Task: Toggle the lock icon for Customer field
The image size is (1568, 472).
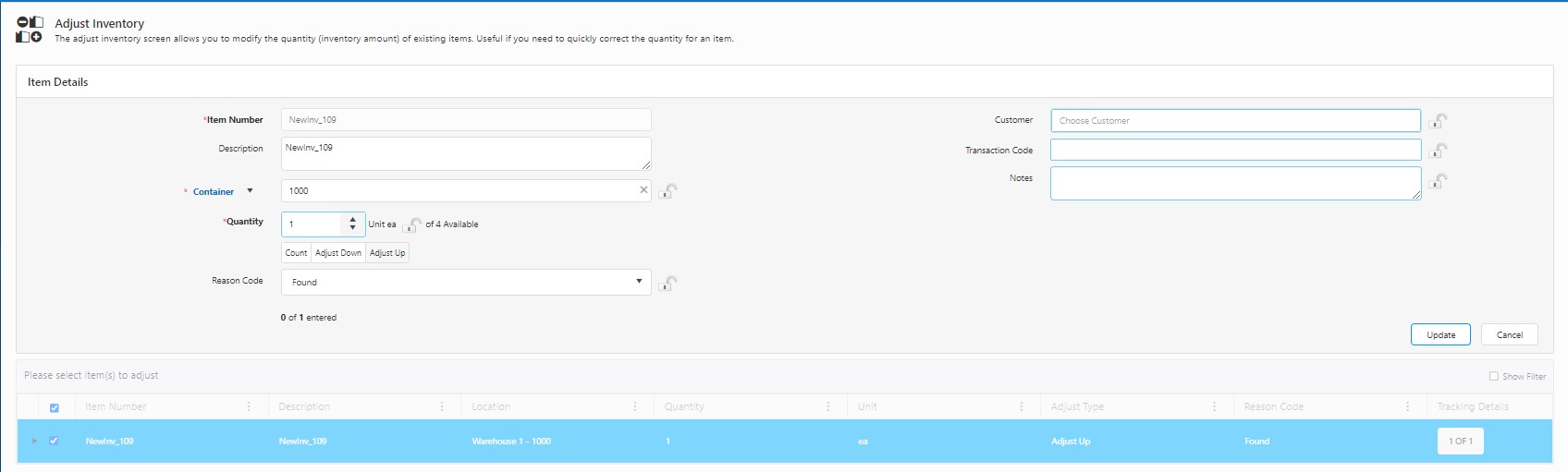Action: pos(1438,121)
